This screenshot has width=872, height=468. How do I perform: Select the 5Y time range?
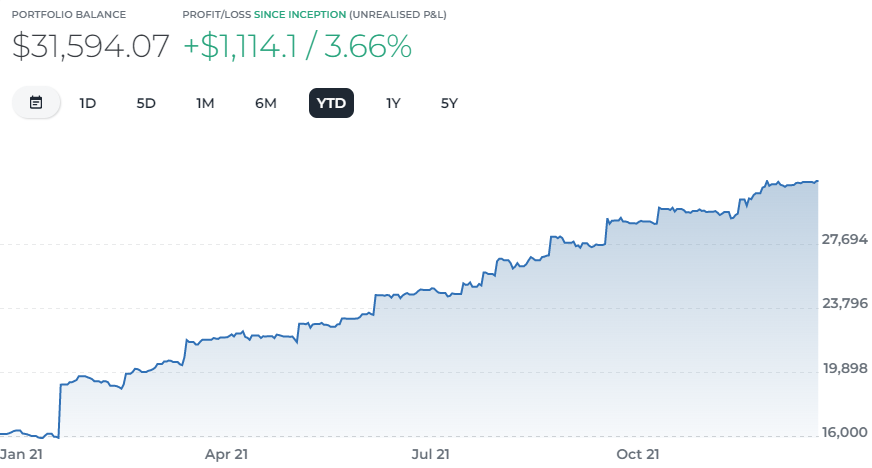(449, 103)
